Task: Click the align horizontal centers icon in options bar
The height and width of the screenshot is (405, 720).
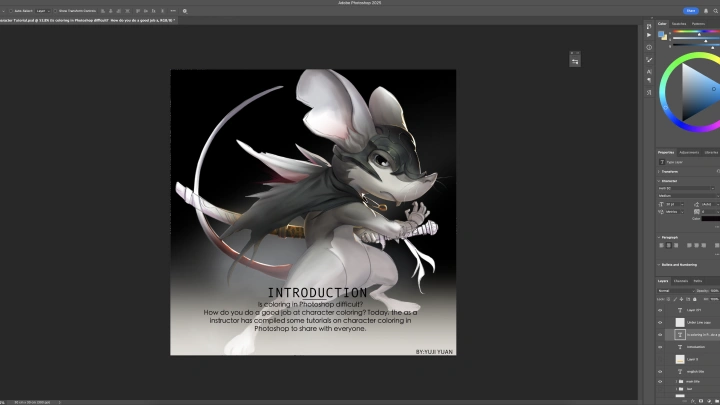Action: click(x=111, y=11)
